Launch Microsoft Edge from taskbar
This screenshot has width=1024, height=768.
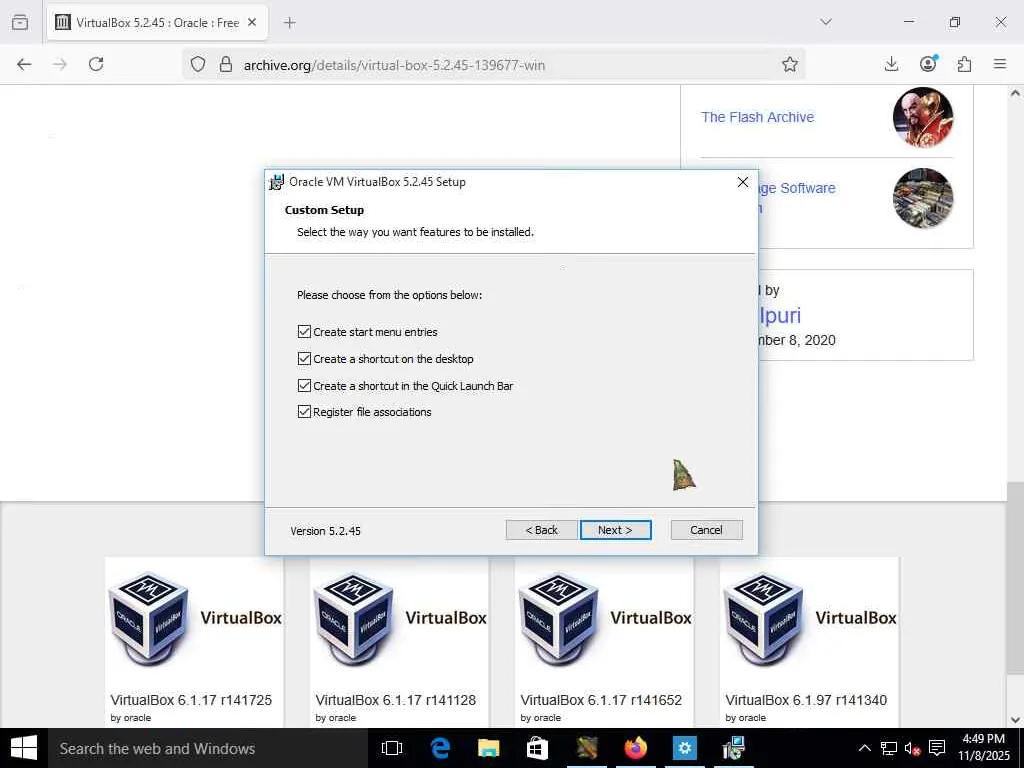pyautogui.click(x=440, y=748)
